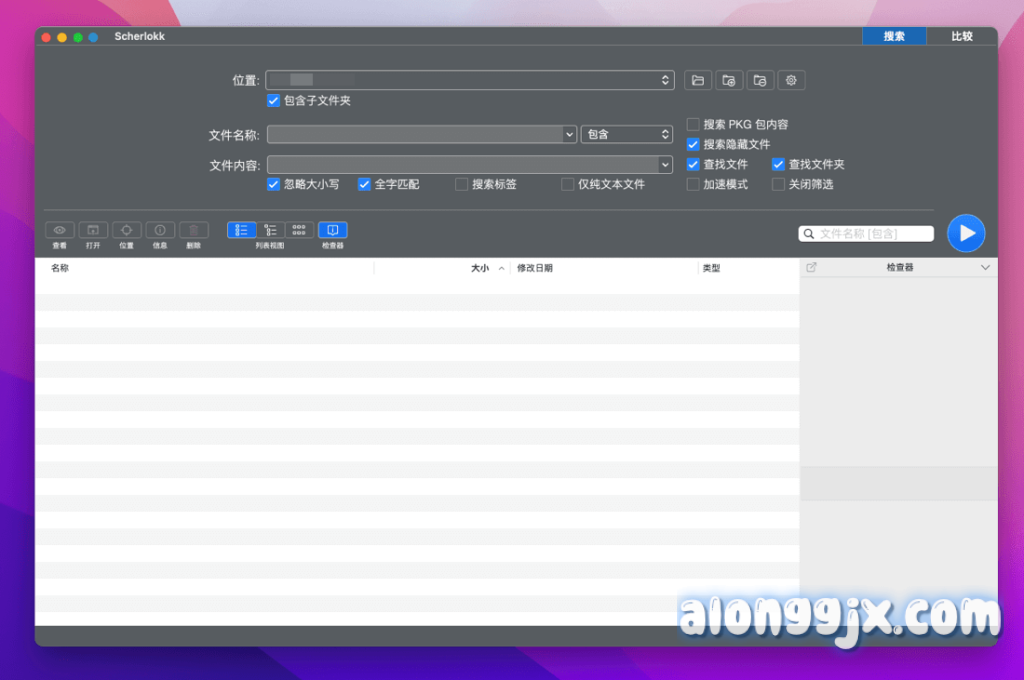Uncheck the 包含子文件夹 checkbox

click(x=273, y=101)
